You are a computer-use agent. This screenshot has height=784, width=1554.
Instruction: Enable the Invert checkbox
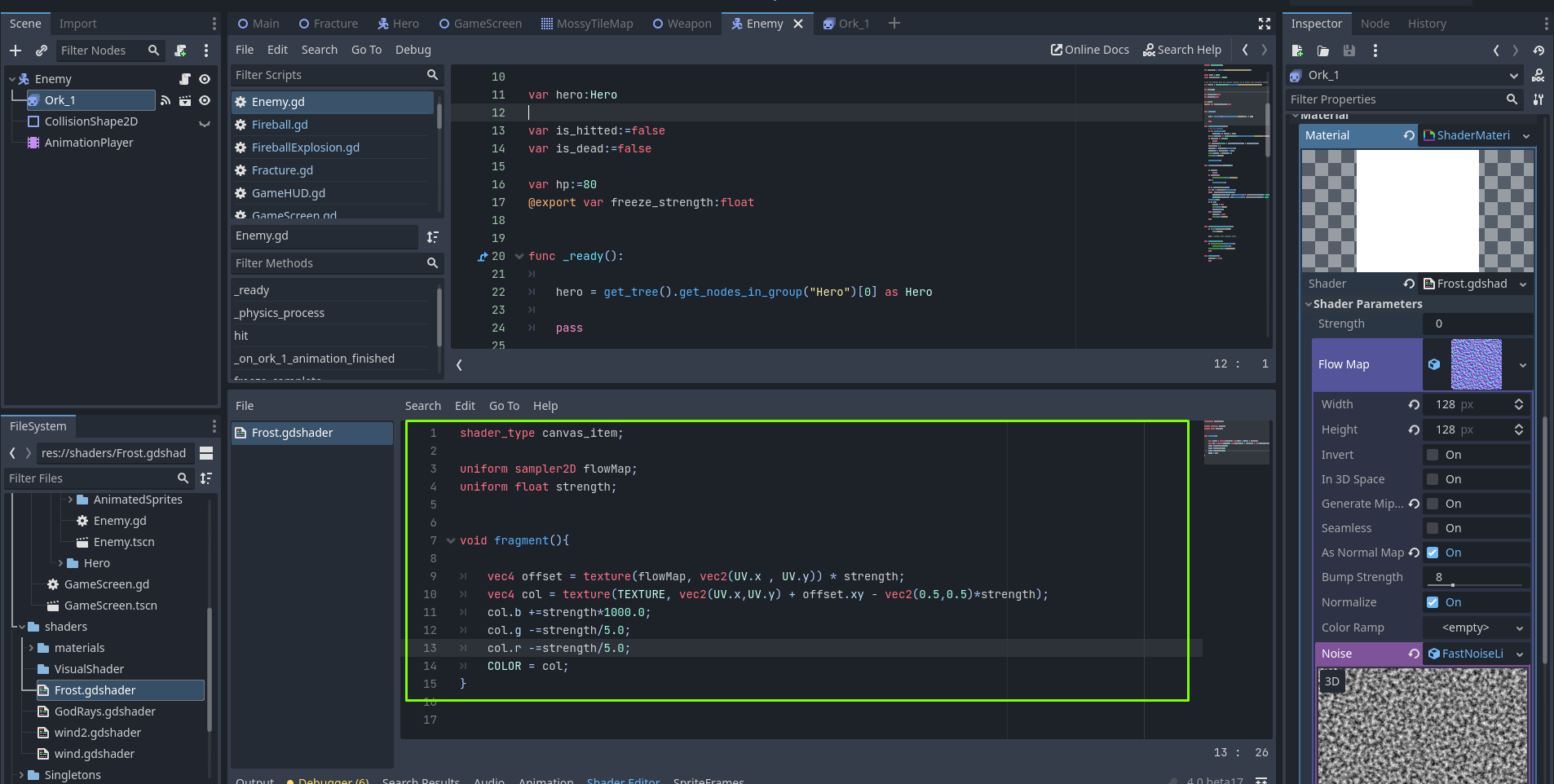[x=1433, y=455]
